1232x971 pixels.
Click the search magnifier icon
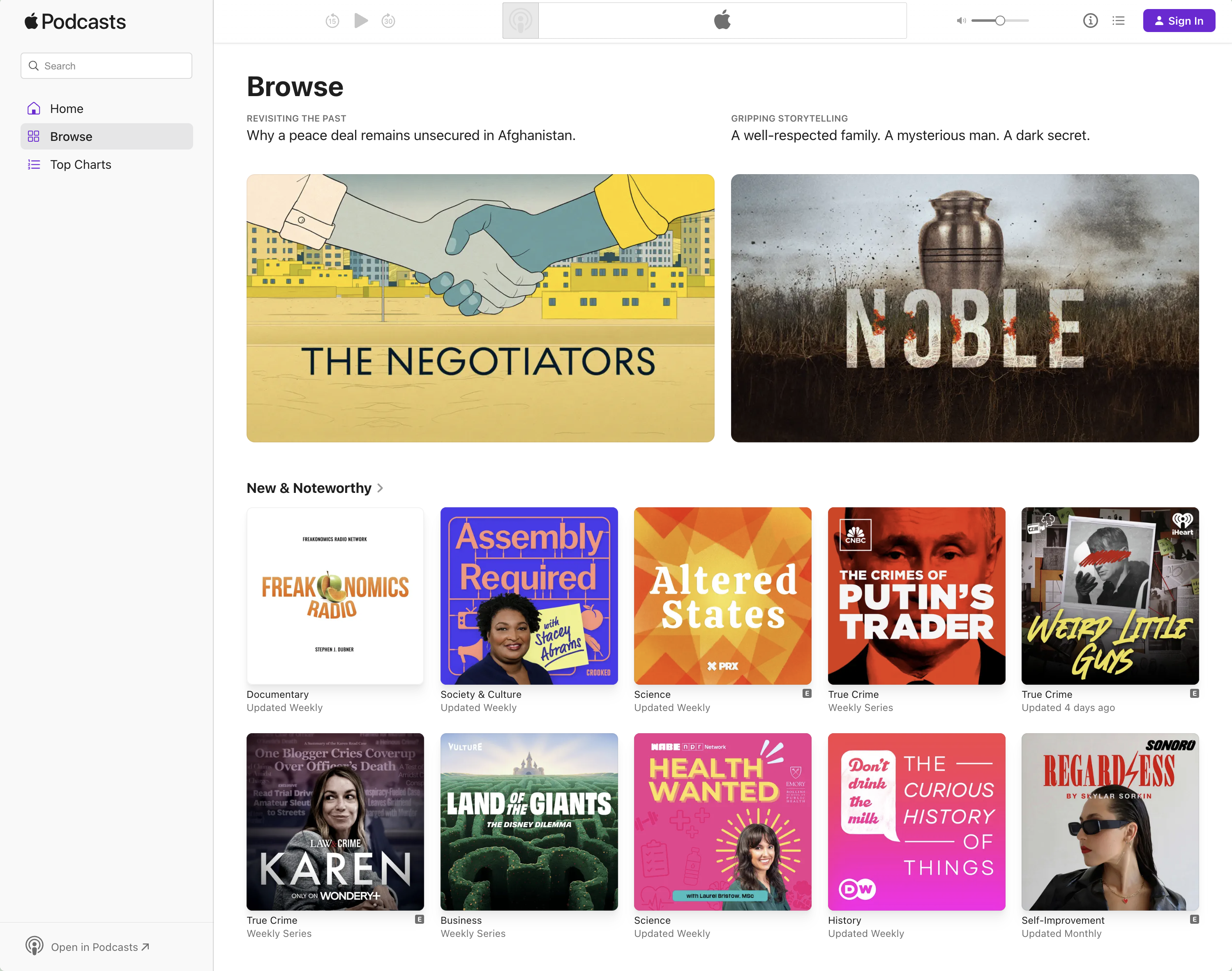point(34,66)
